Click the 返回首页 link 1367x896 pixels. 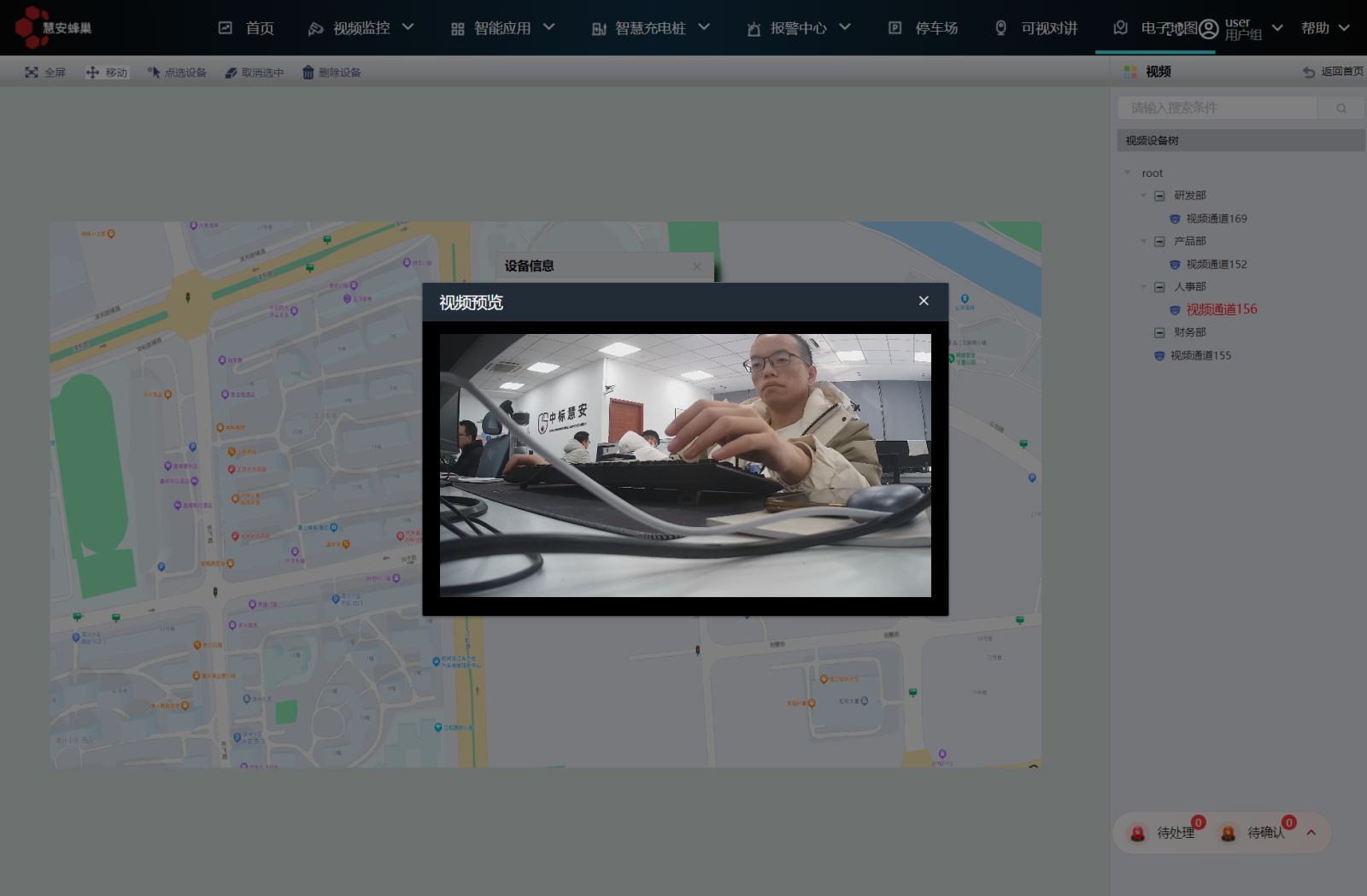coord(1333,72)
